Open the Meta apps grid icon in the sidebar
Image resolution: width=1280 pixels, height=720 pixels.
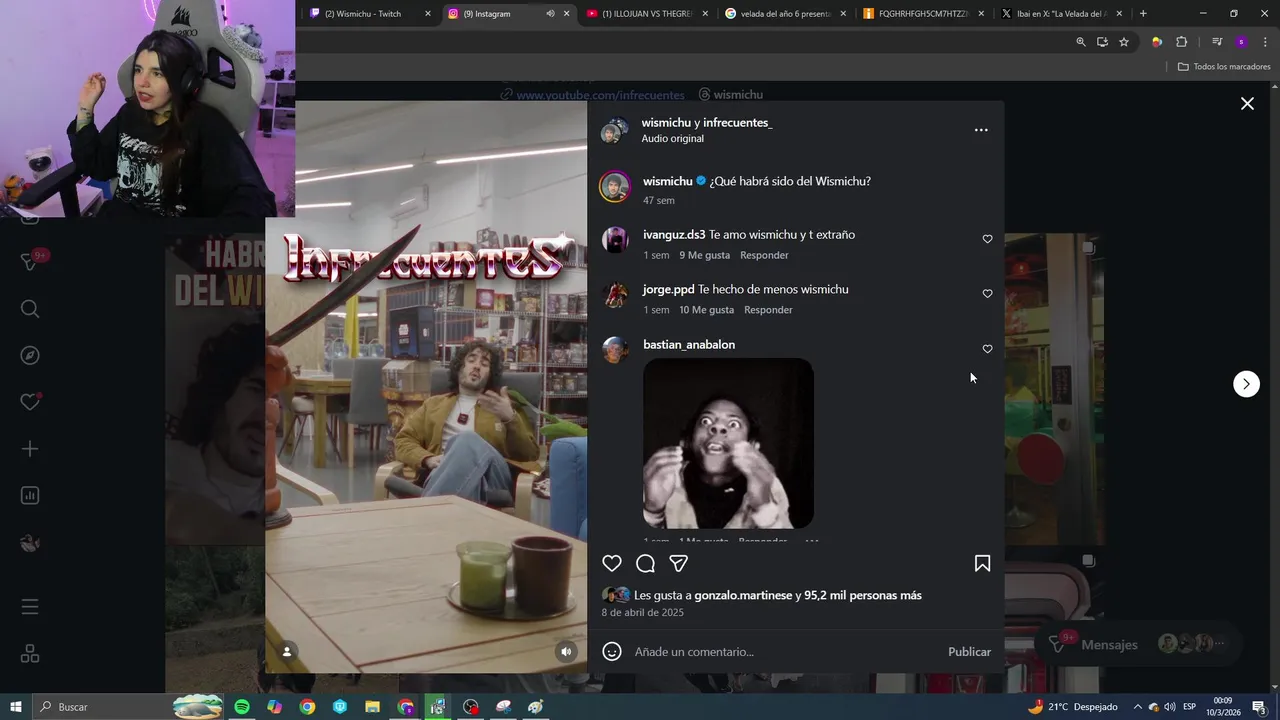pos(30,654)
